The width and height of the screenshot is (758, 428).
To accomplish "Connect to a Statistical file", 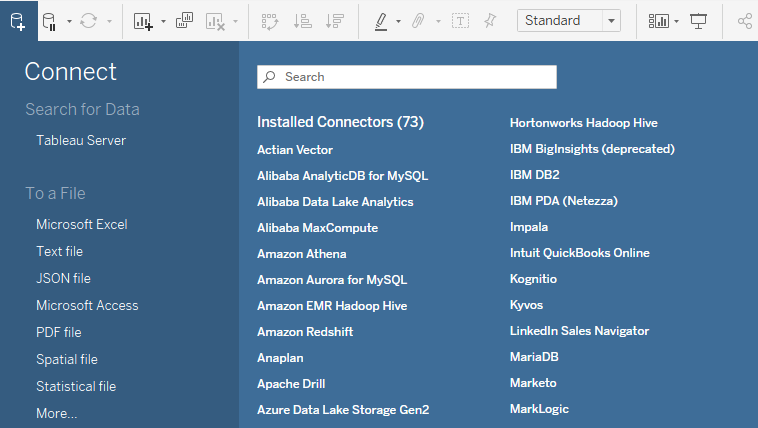I will (76, 386).
